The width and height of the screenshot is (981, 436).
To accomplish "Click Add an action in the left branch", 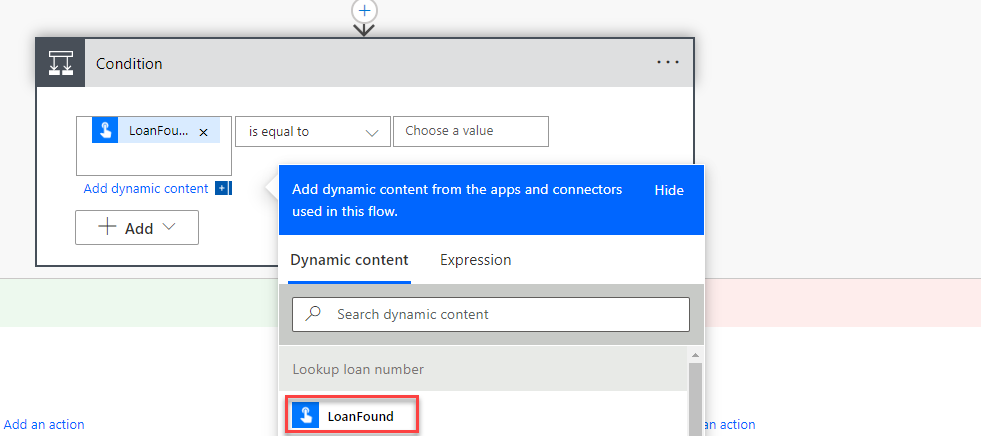I will coord(44,424).
